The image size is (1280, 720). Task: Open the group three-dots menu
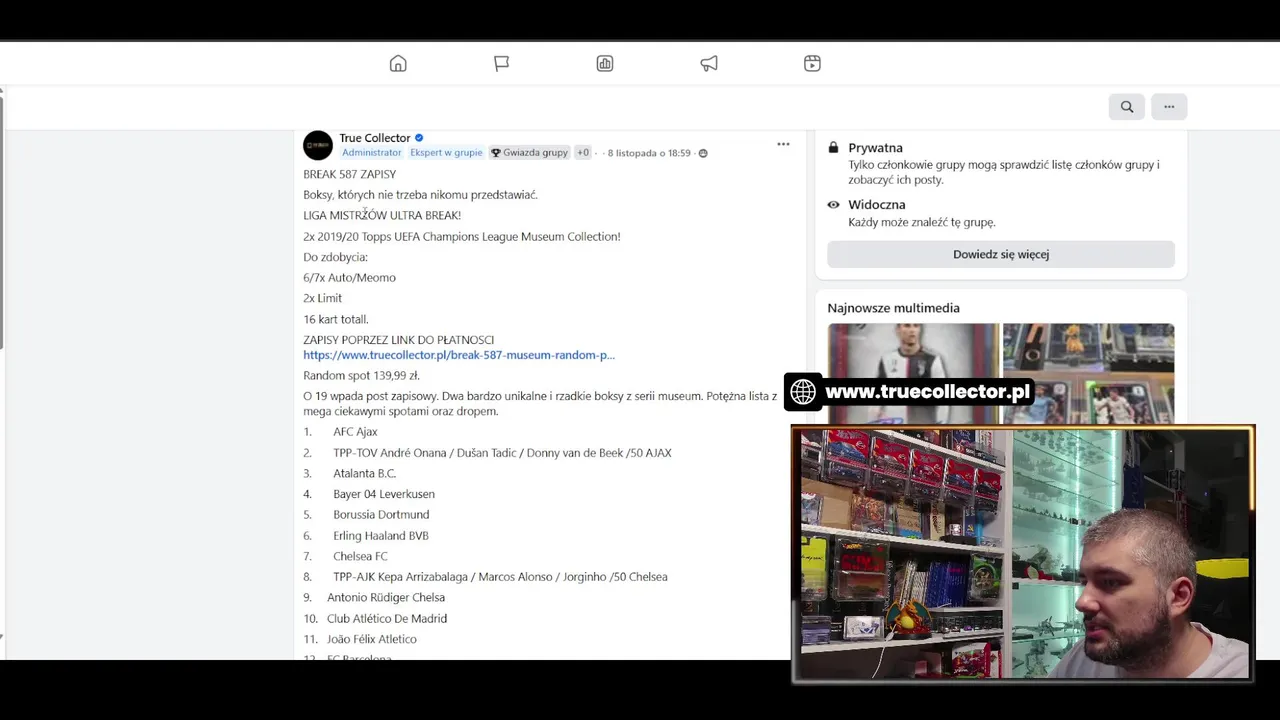click(1169, 107)
